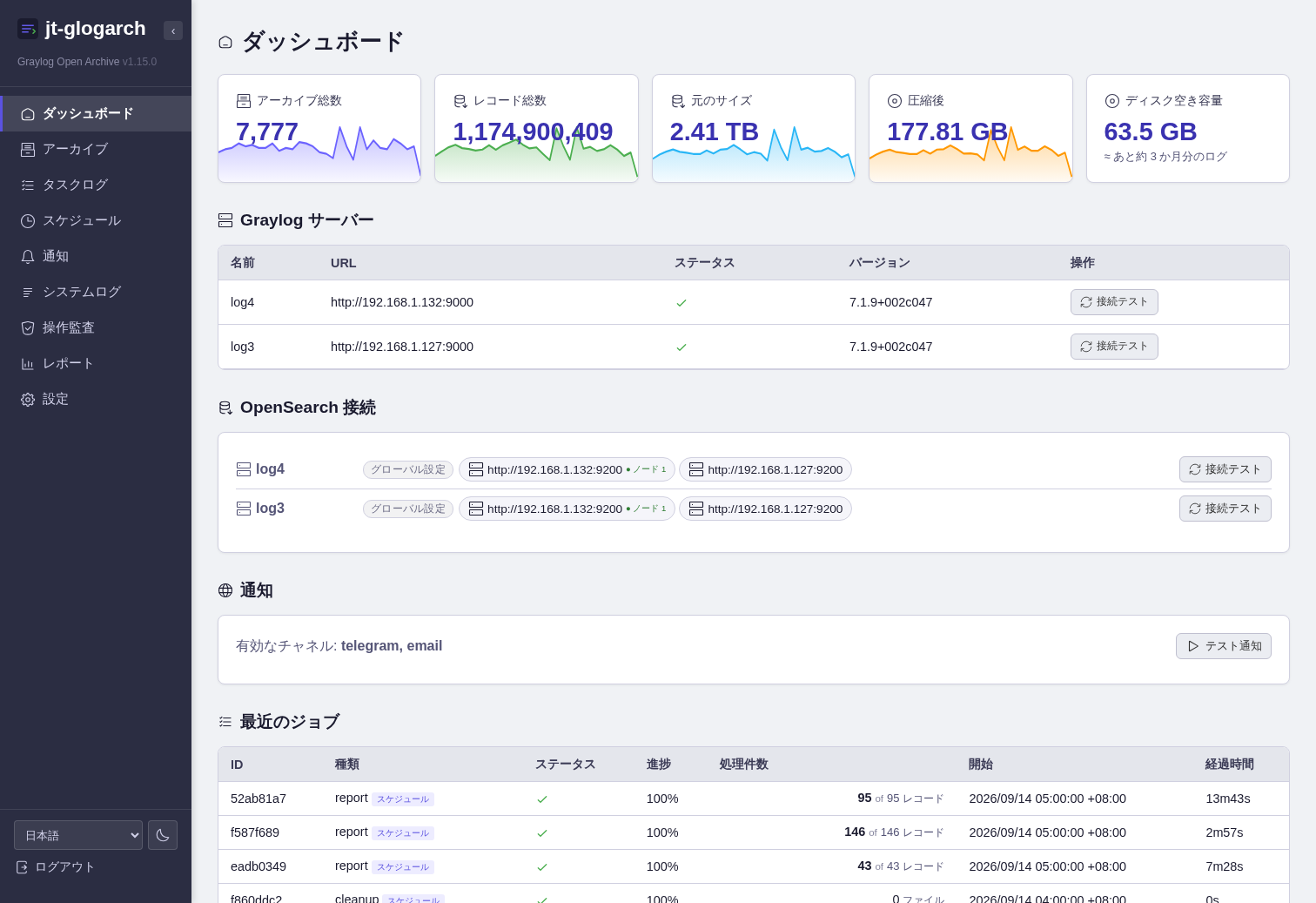Click the log4 server icon in OpenSearch
Viewport: 1316px width, 903px height.
click(x=244, y=469)
